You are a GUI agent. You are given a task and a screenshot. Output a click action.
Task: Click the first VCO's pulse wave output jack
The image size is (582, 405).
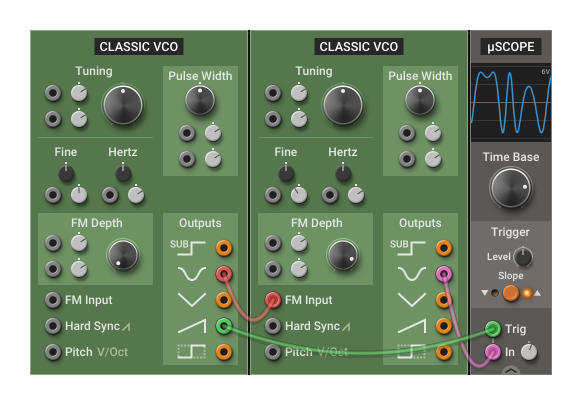click(x=224, y=352)
